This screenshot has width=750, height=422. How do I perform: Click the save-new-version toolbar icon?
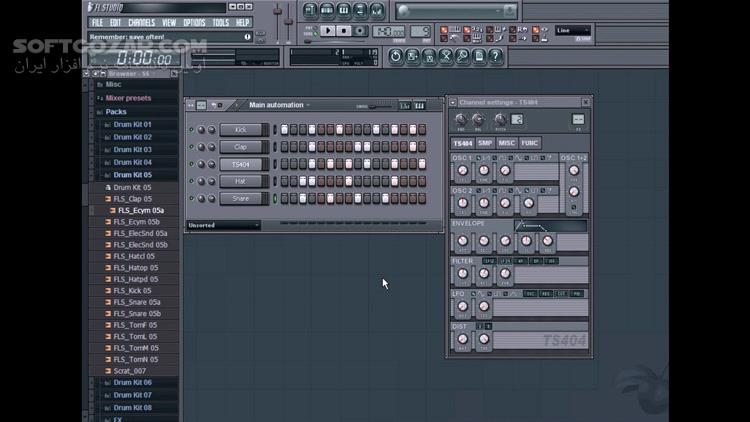[412, 56]
